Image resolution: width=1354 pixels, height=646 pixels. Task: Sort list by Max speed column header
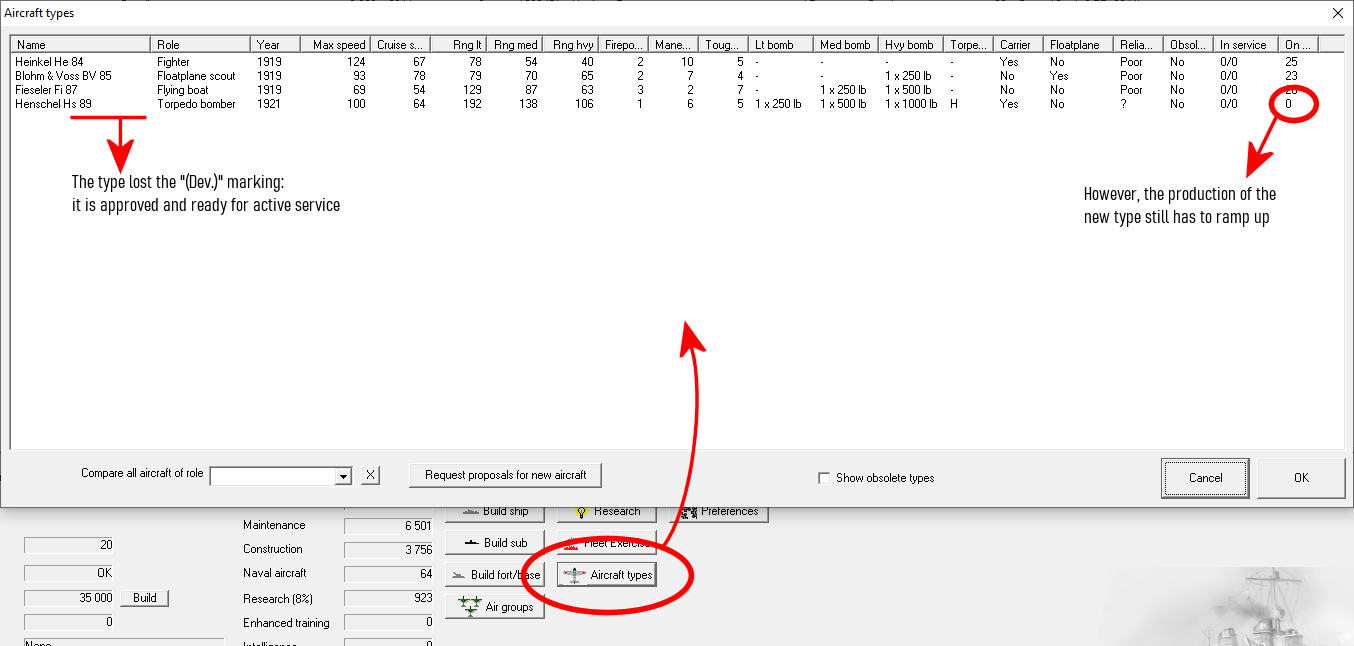click(334, 45)
